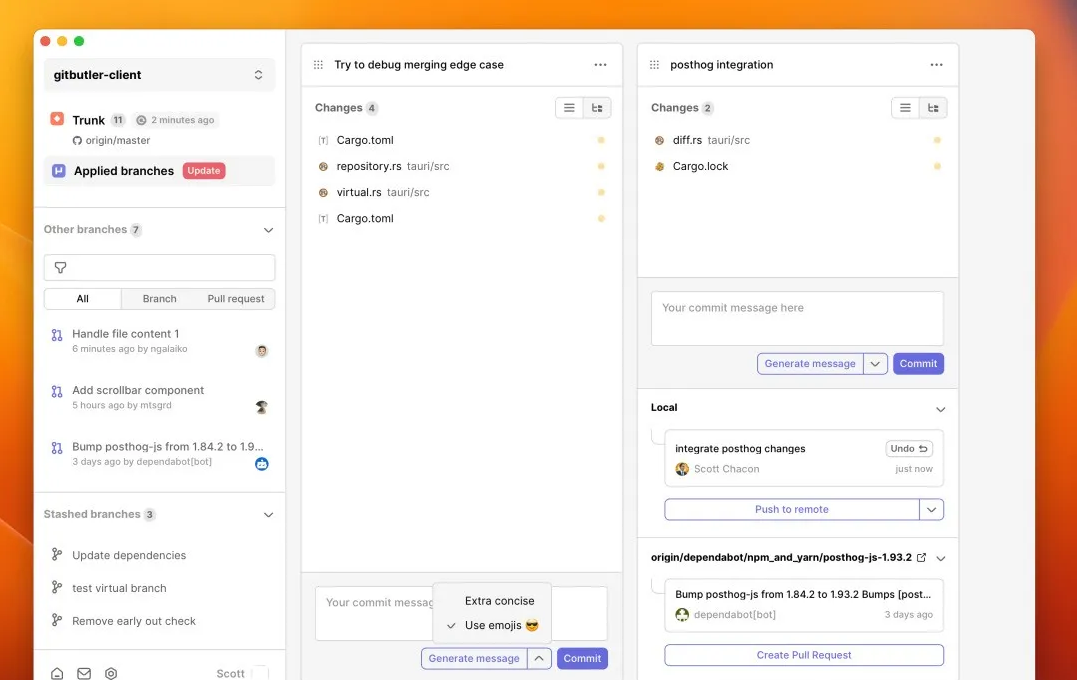Open the Trunk branch entry
Image resolution: width=1077 pixels, height=680 pixels.
159,128
